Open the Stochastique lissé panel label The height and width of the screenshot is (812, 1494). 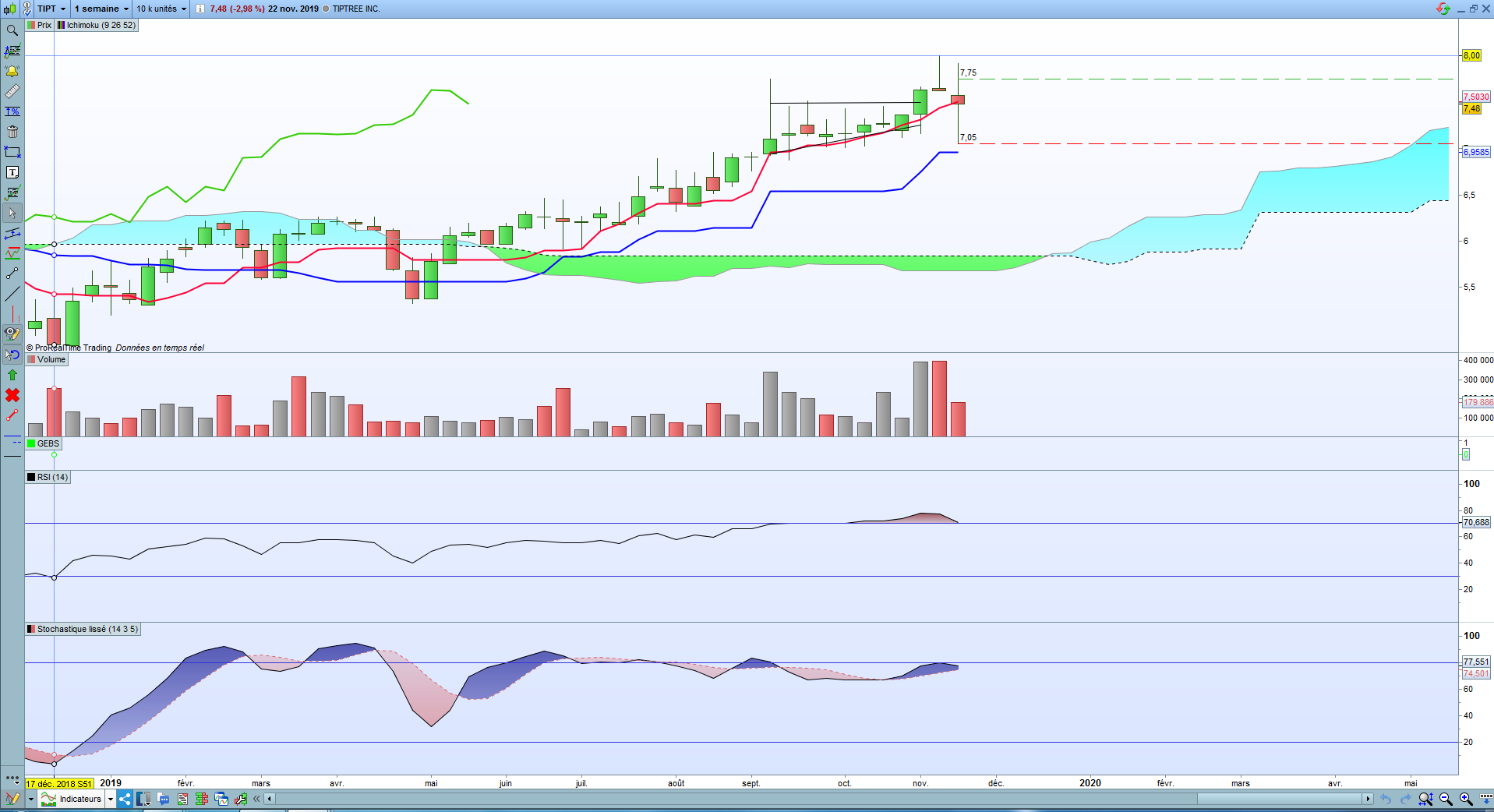pyautogui.click(x=83, y=629)
